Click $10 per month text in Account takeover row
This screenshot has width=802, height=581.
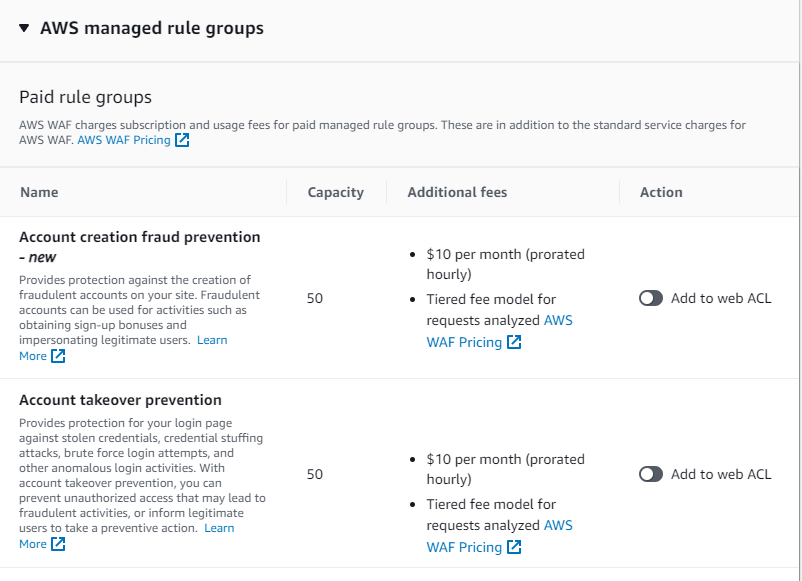click(x=505, y=469)
